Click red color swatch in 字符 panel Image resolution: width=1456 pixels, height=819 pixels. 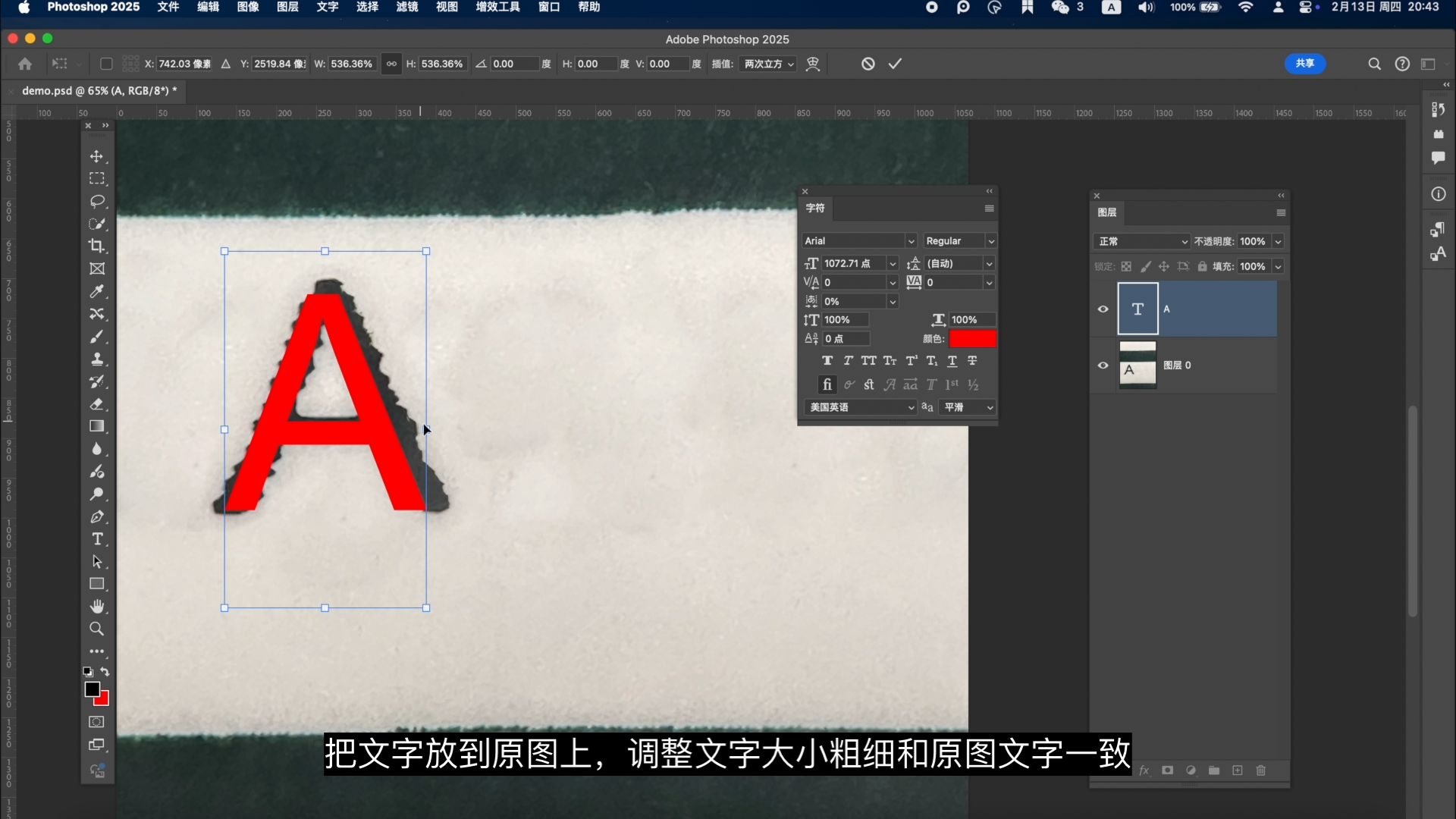972,338
